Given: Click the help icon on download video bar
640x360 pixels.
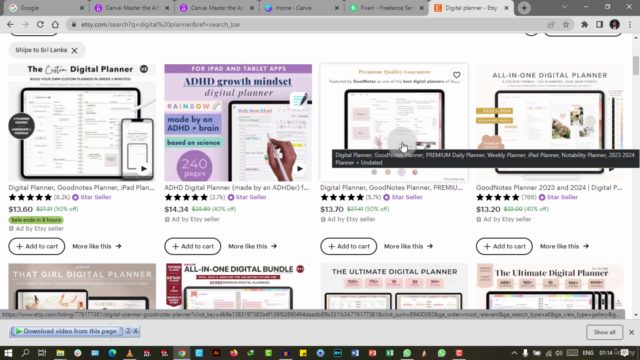Looking at the screenshot, I should [128, 331].
